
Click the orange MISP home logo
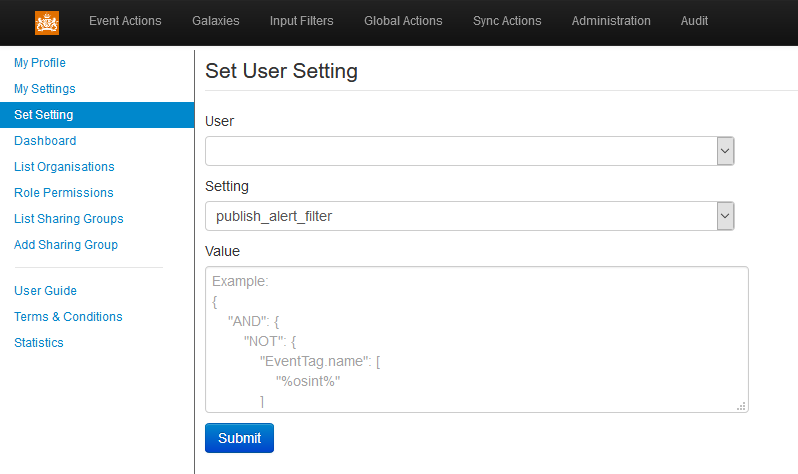pyautogui.click(x=47, y=23)
